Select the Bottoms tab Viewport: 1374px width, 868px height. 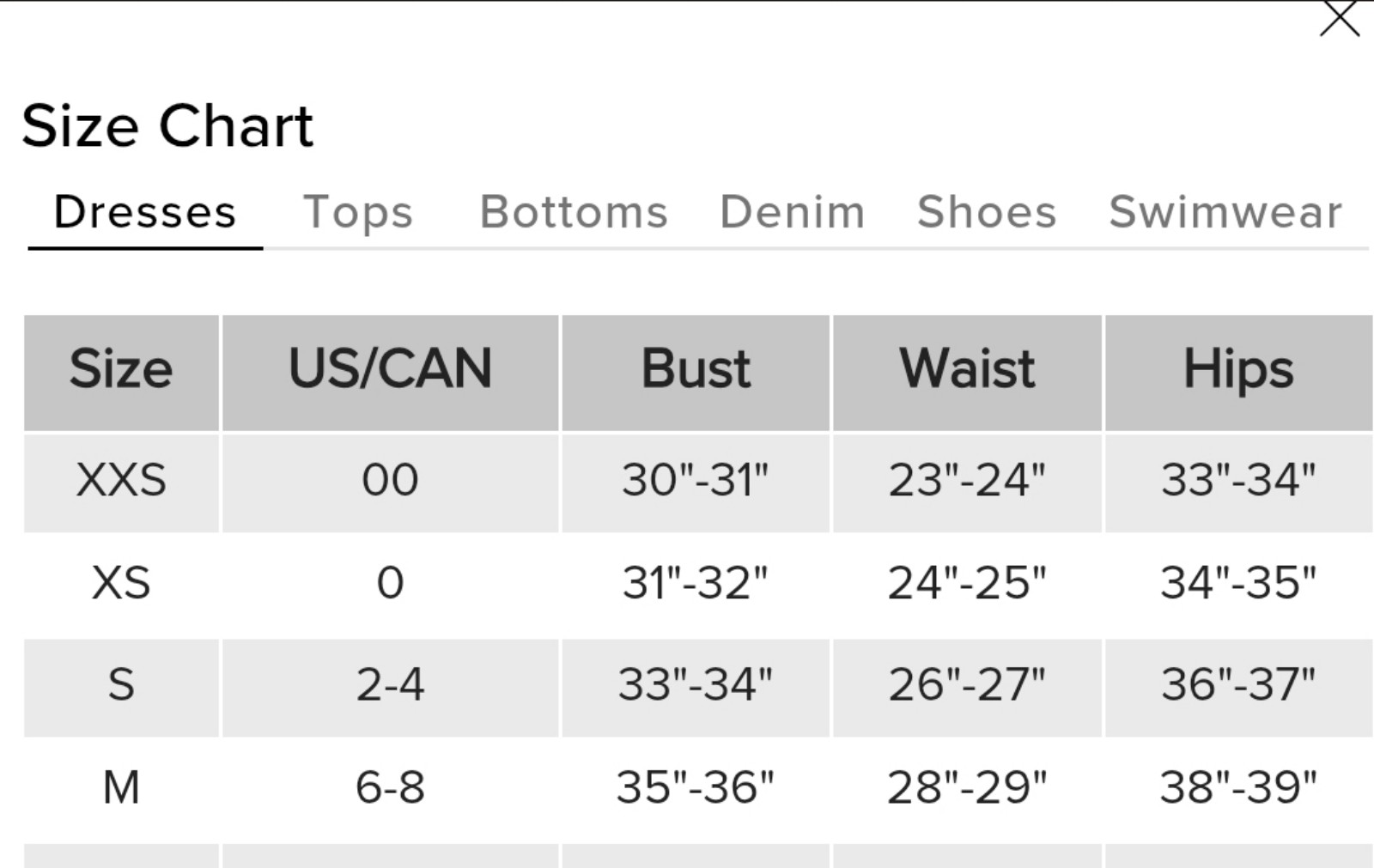click(574, 212)
